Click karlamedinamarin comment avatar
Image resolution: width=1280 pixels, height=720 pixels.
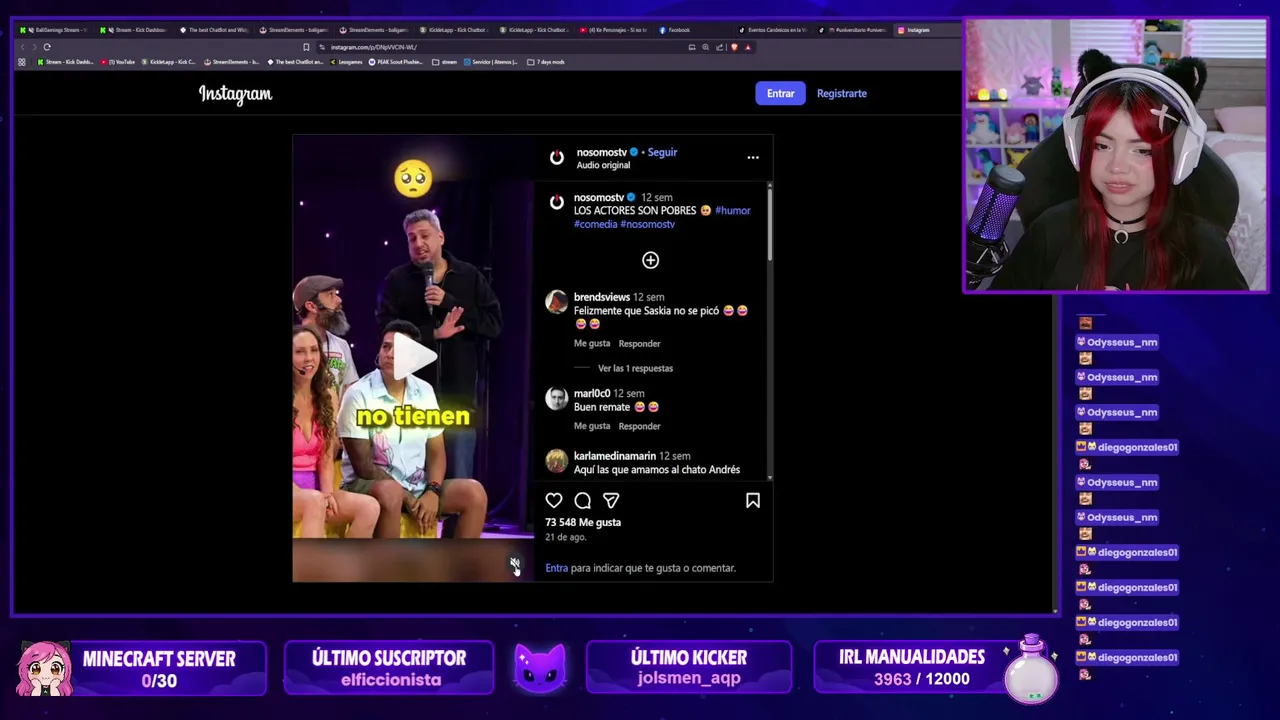pos(557,461)
